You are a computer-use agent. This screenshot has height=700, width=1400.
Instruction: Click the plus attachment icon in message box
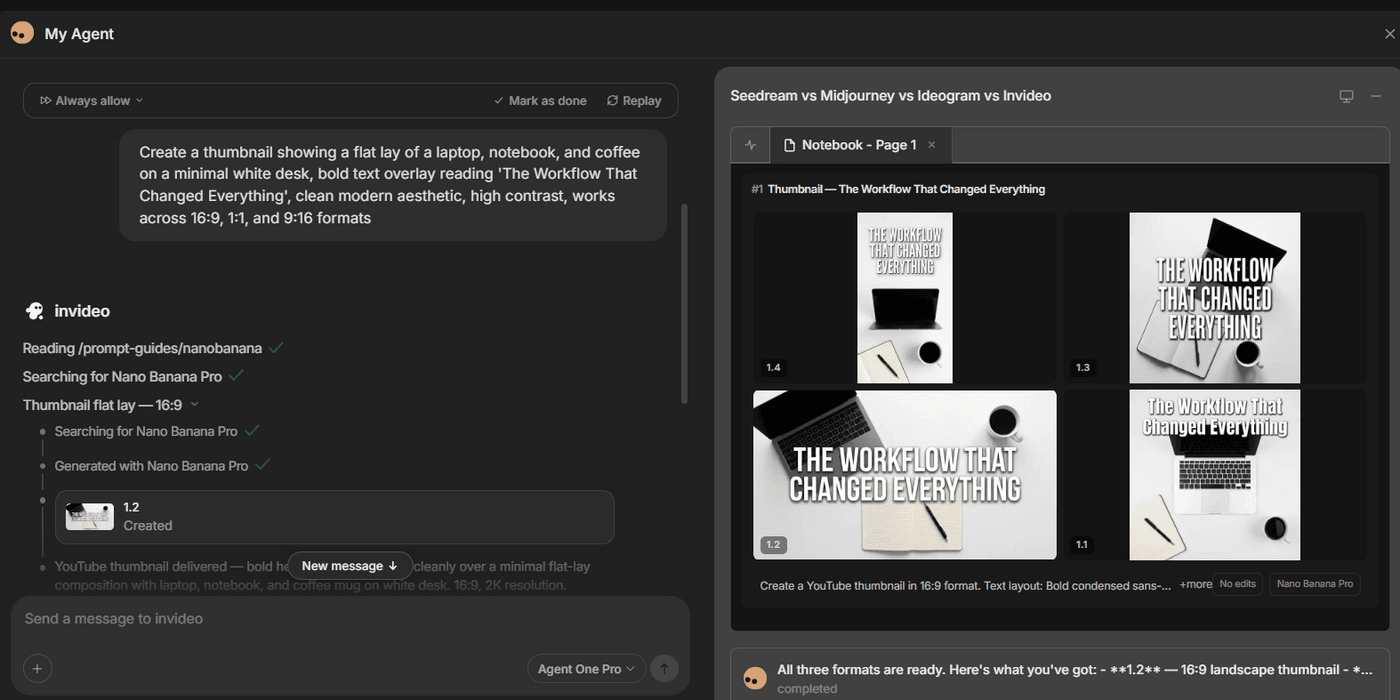point(37,668)
